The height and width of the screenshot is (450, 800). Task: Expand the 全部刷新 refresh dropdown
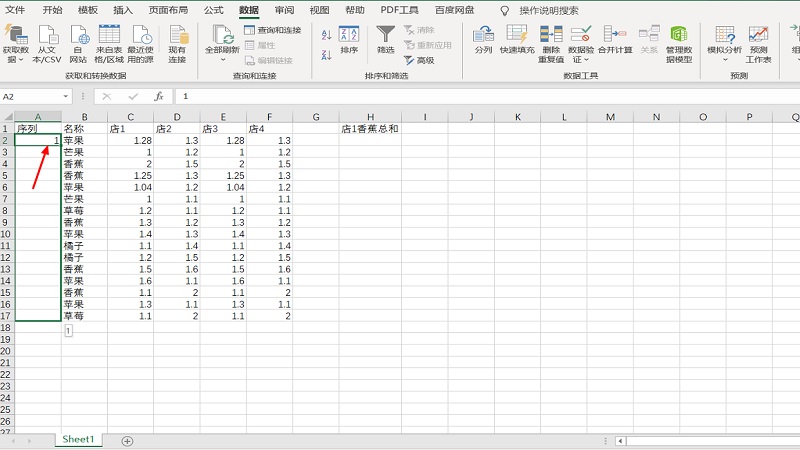[x=224, y=59]
